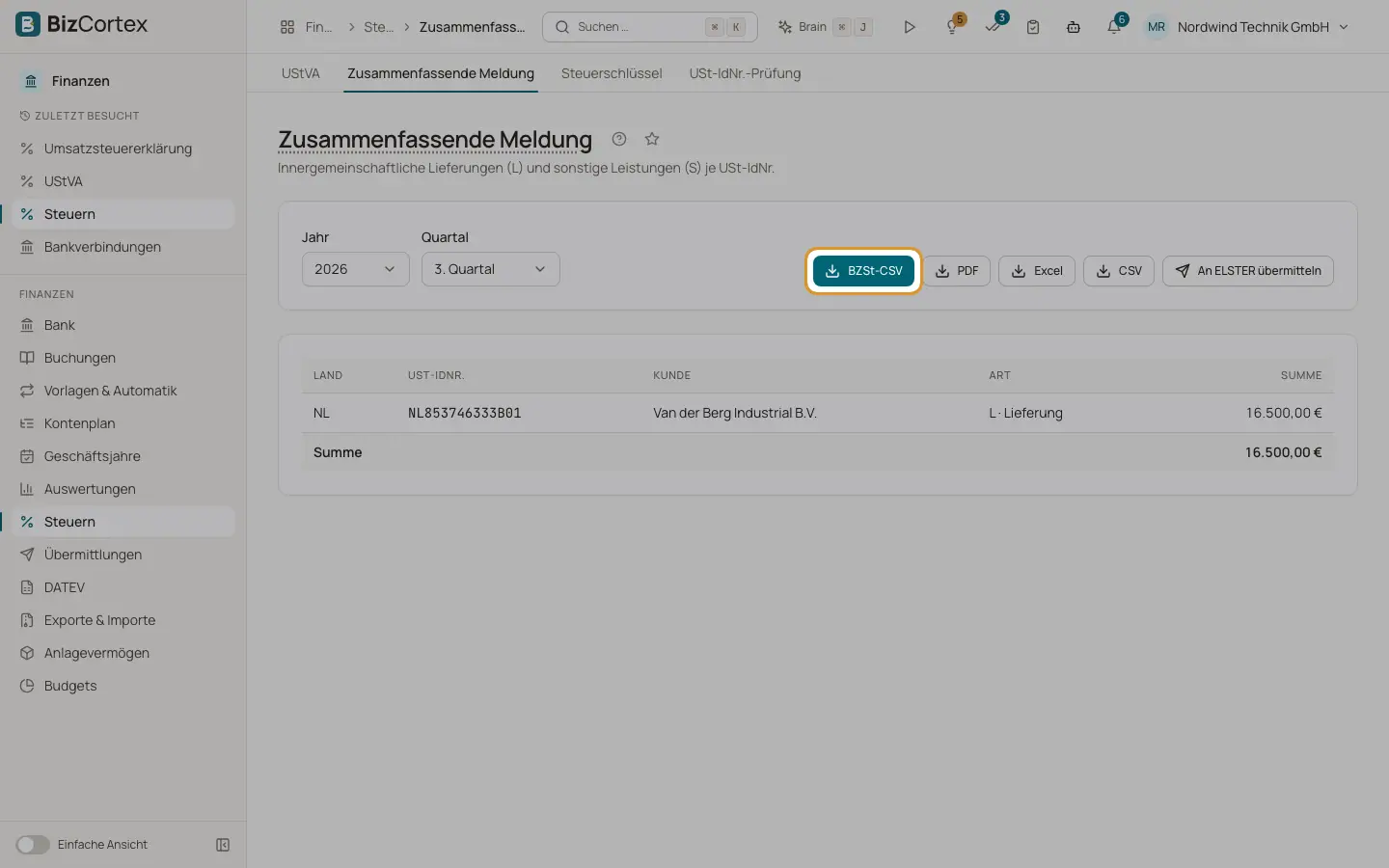The height and width of the screenshot is (868, 1389).
Task: Export the report as PDF
Action: point(957,271)
